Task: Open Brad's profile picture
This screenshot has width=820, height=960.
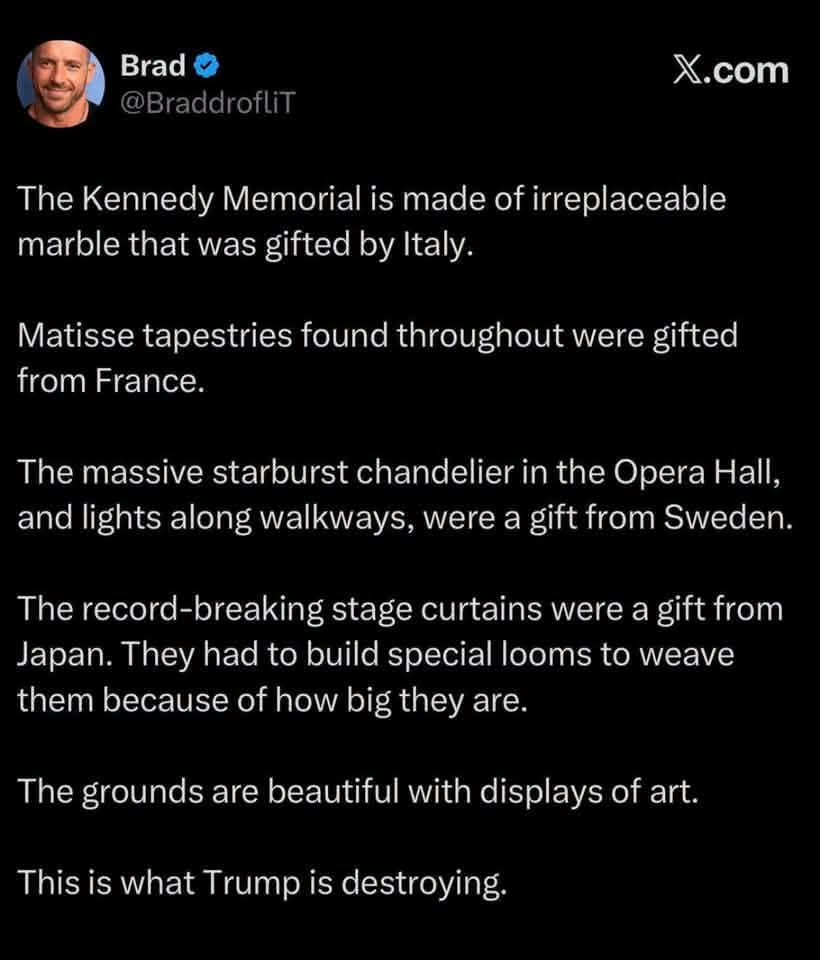Action: pos(61,84)
